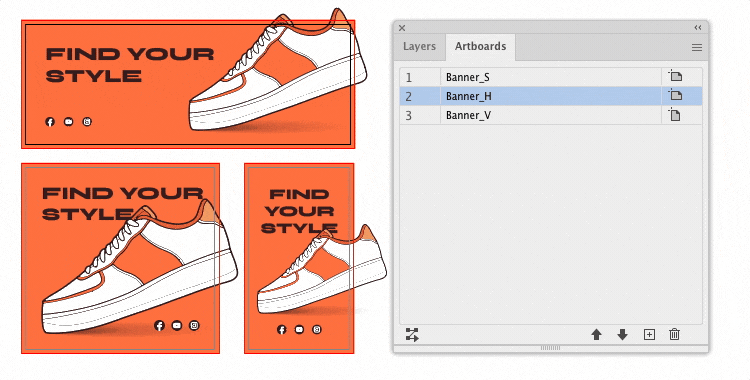The width and height of the screenshot is (750, 380).
Task: Click the YouTube icon on the square banner
Action: pyautogui.click(x=176, y=325)
